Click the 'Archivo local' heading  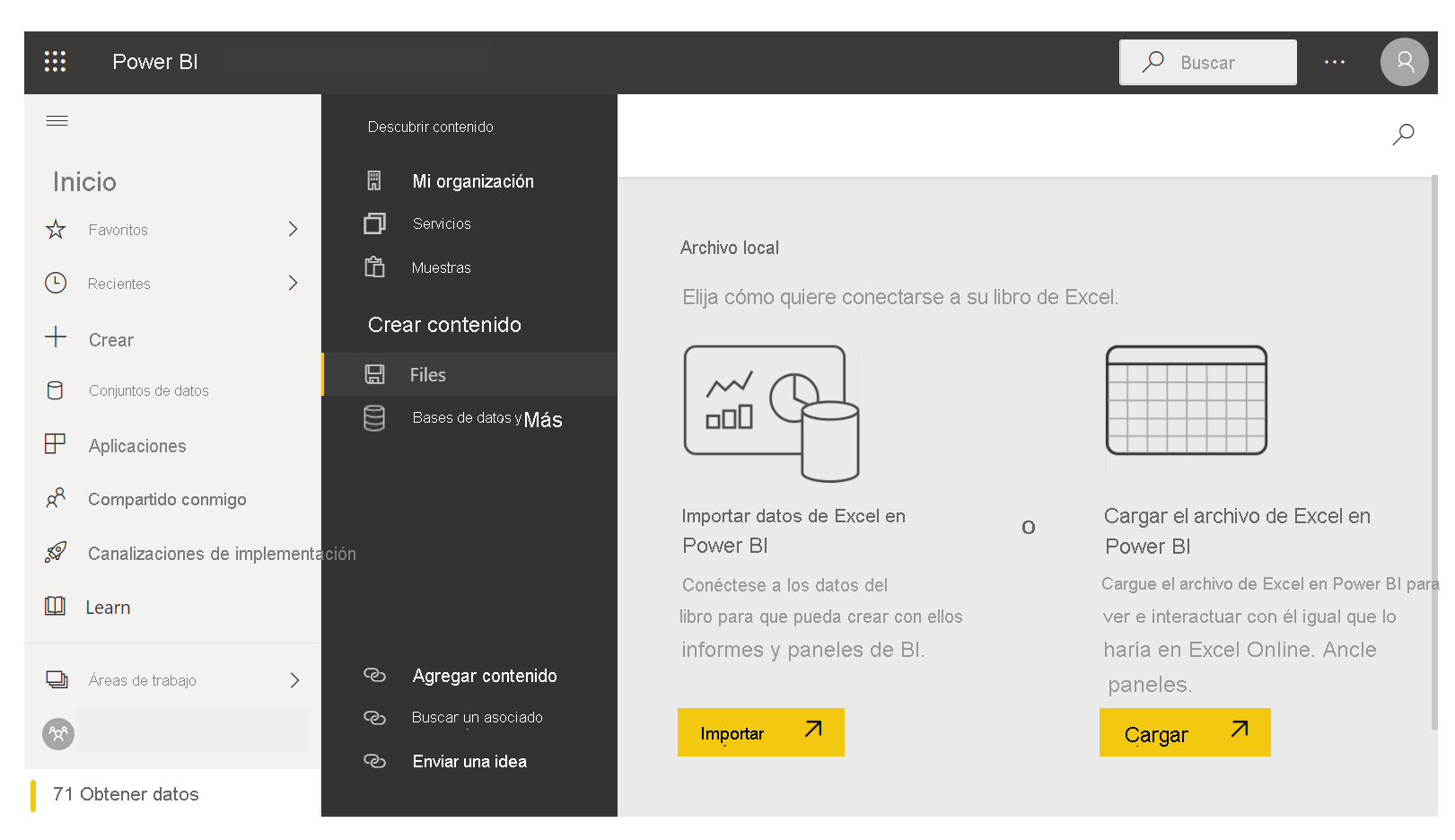[x=730, y=248]
